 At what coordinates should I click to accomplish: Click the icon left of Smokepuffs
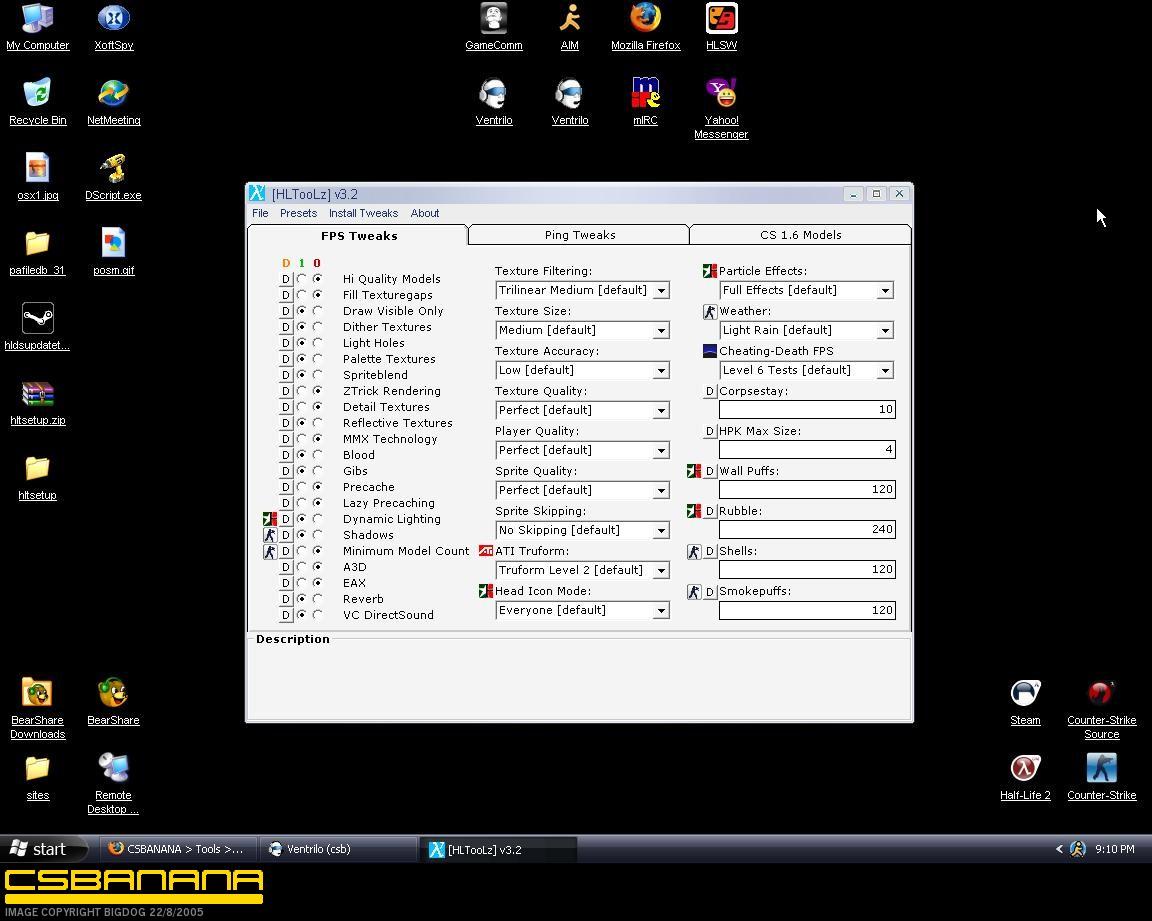(694, 592)
